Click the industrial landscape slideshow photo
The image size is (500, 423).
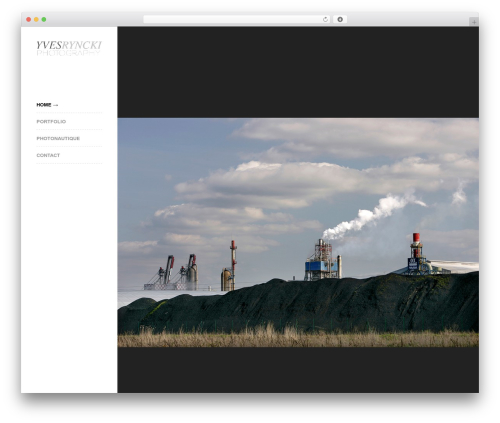click(298, 232)
